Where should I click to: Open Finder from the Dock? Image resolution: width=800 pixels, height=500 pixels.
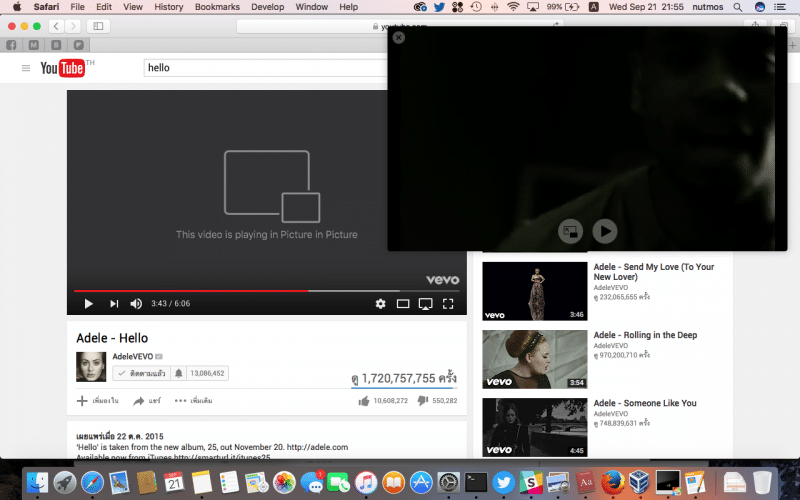click(x=37, y=482)
